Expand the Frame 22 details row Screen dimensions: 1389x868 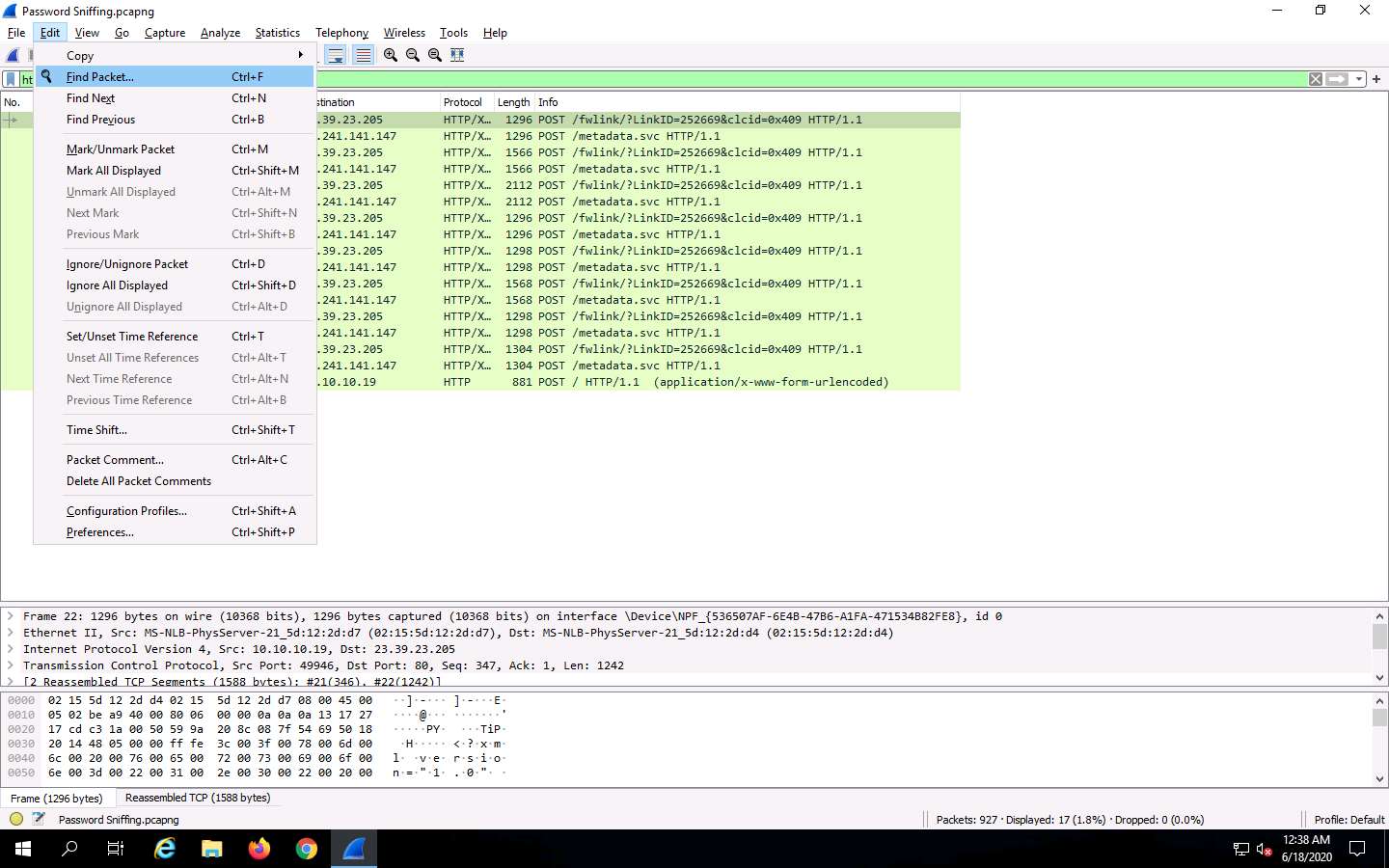click(x=11, y=616)
